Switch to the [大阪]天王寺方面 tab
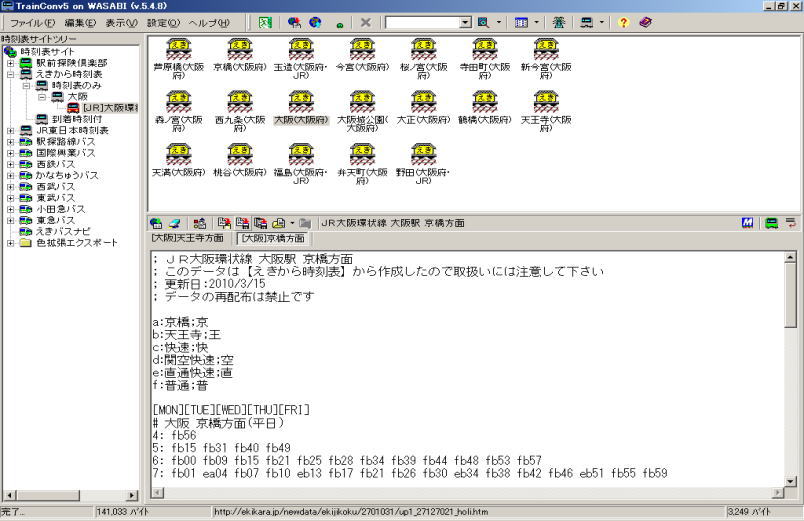This screenshot has width=804, height=521. [x=188, y=238]
